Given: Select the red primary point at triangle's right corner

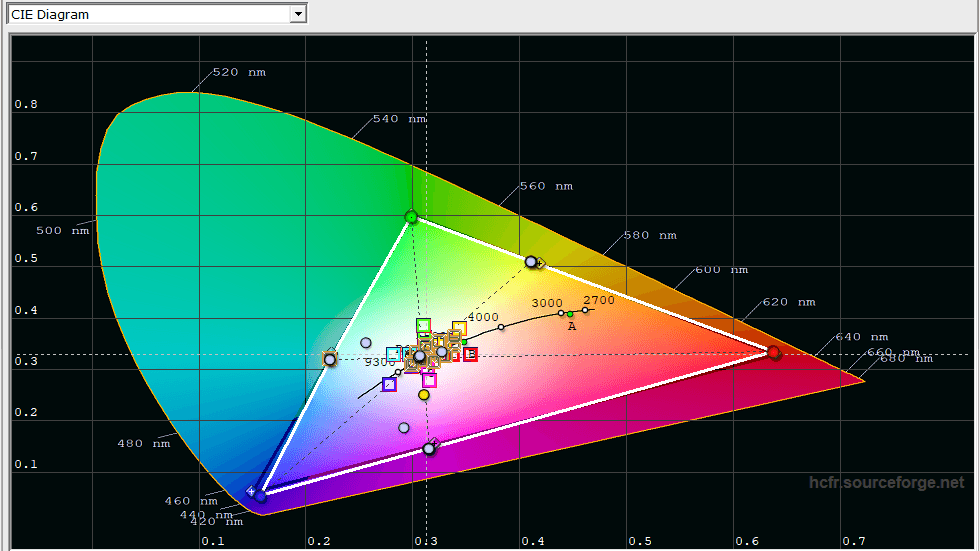Looking at the screenshot, I should click(x=773, y=352).
